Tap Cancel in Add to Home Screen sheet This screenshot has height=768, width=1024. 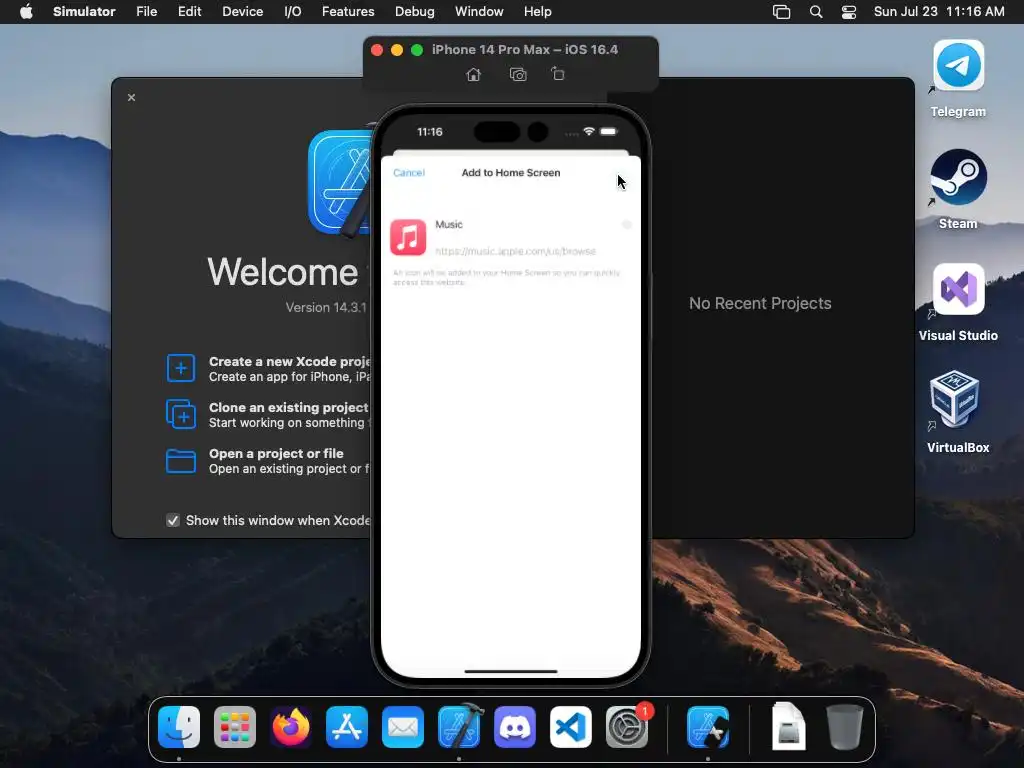pyautogui.click(x=409, y=173)
